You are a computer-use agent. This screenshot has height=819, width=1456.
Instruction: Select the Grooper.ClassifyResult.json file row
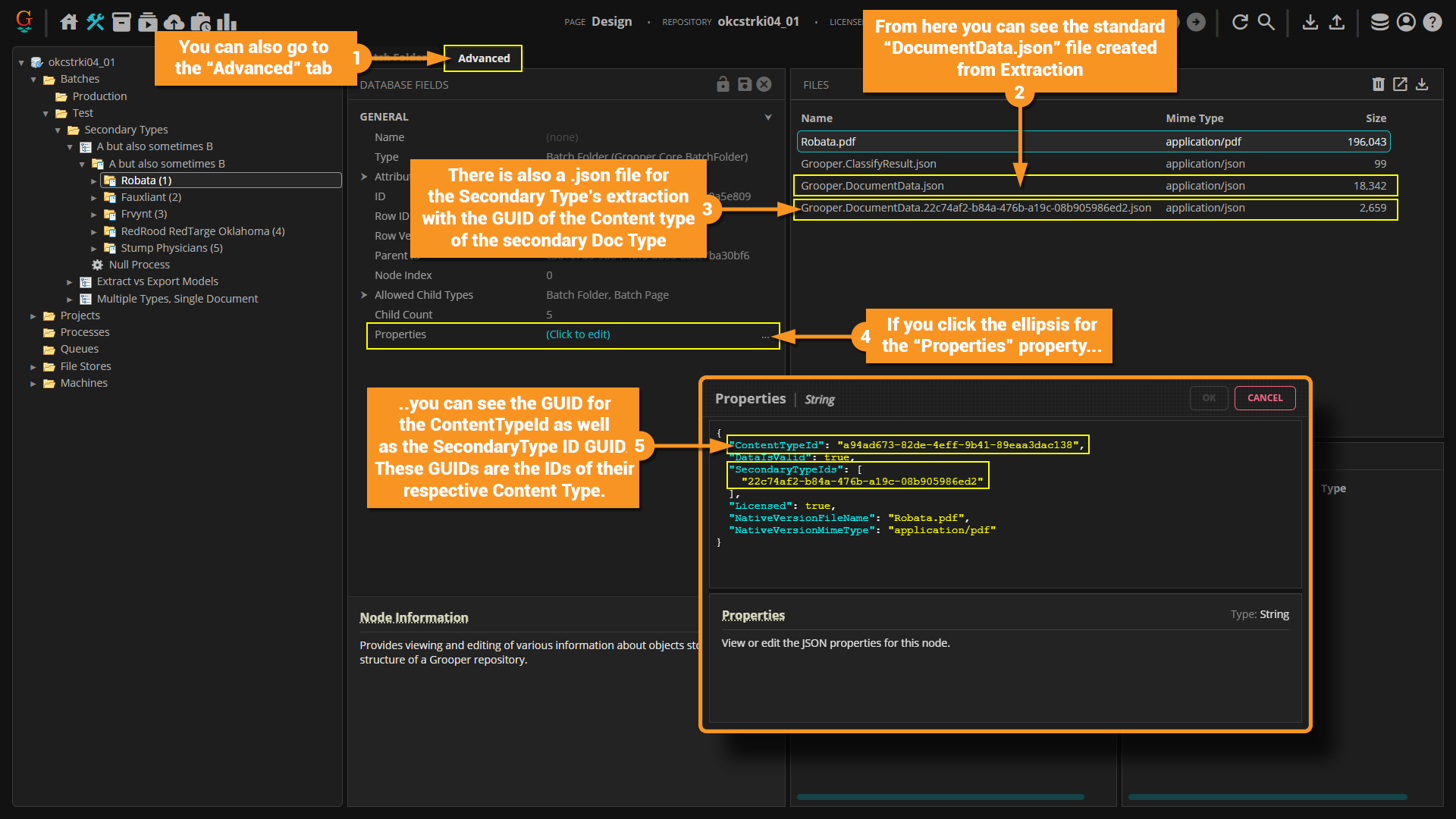point(868,164)
